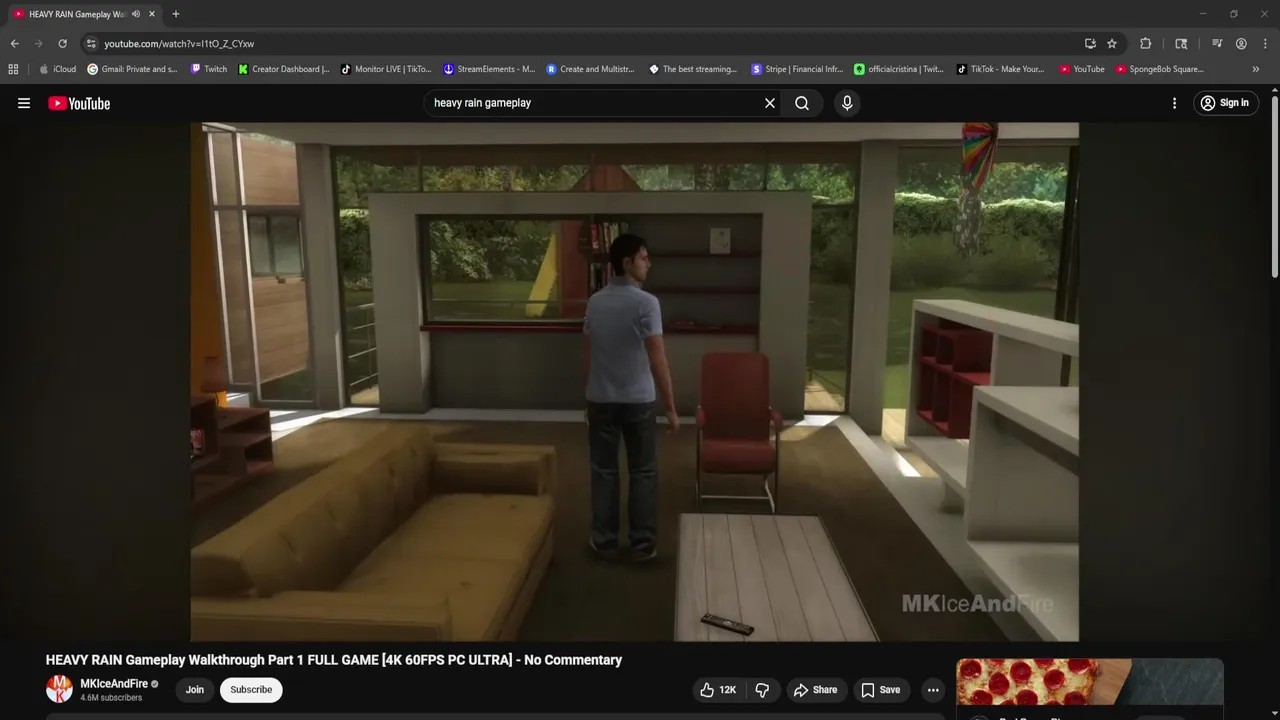1280x720 pixels.
Task: Run search with the magnifier button
Action: click(802, 103)
